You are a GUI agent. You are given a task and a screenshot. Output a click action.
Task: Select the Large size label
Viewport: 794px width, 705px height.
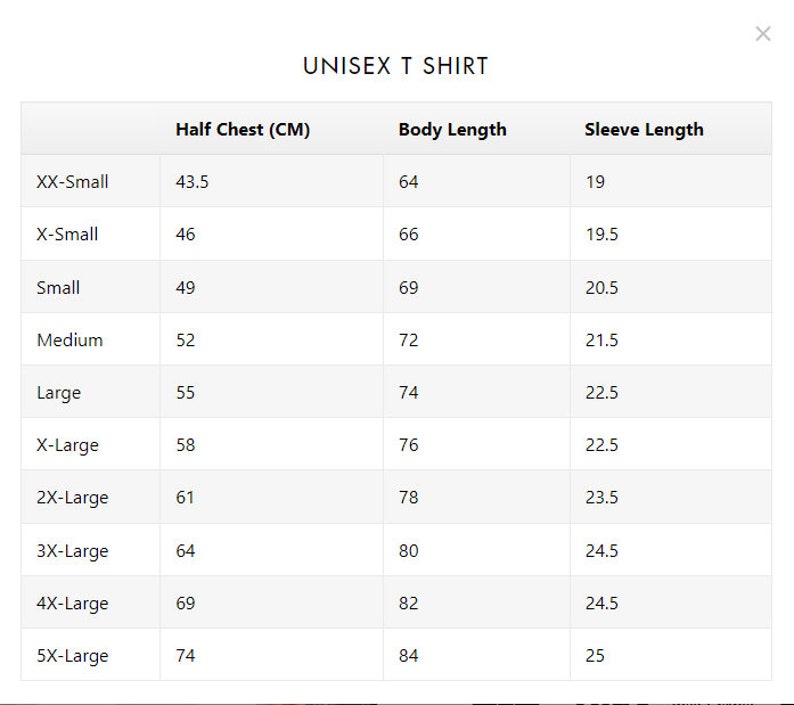point(59,393)
